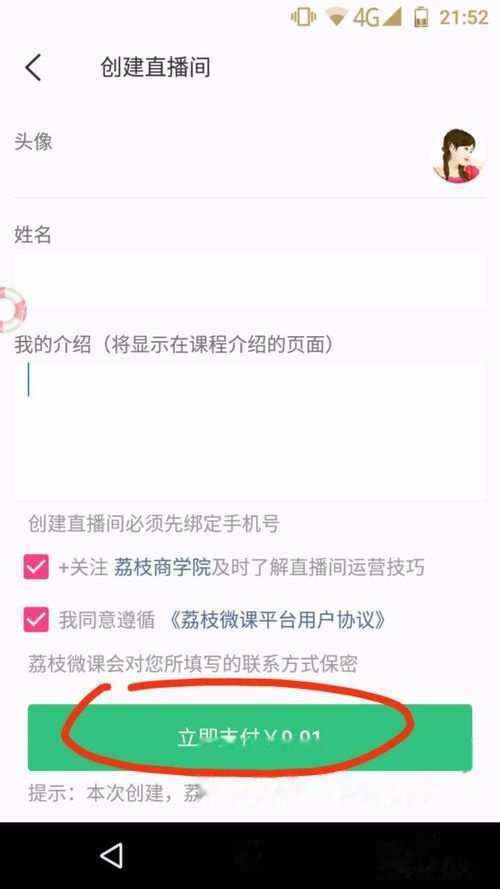500x889 pixels.
Task: Uncheck the 我同意遵循 agreement checkbox
Action: pos(36,620)
